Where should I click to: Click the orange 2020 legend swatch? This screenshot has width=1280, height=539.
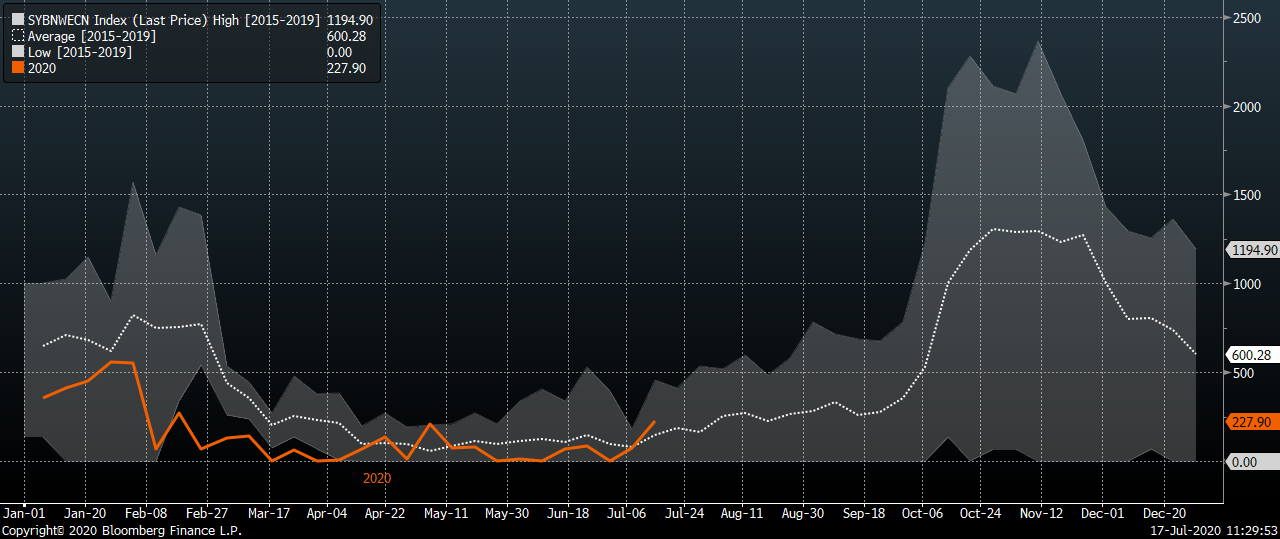pyautogui.click(x=17, y=68)
